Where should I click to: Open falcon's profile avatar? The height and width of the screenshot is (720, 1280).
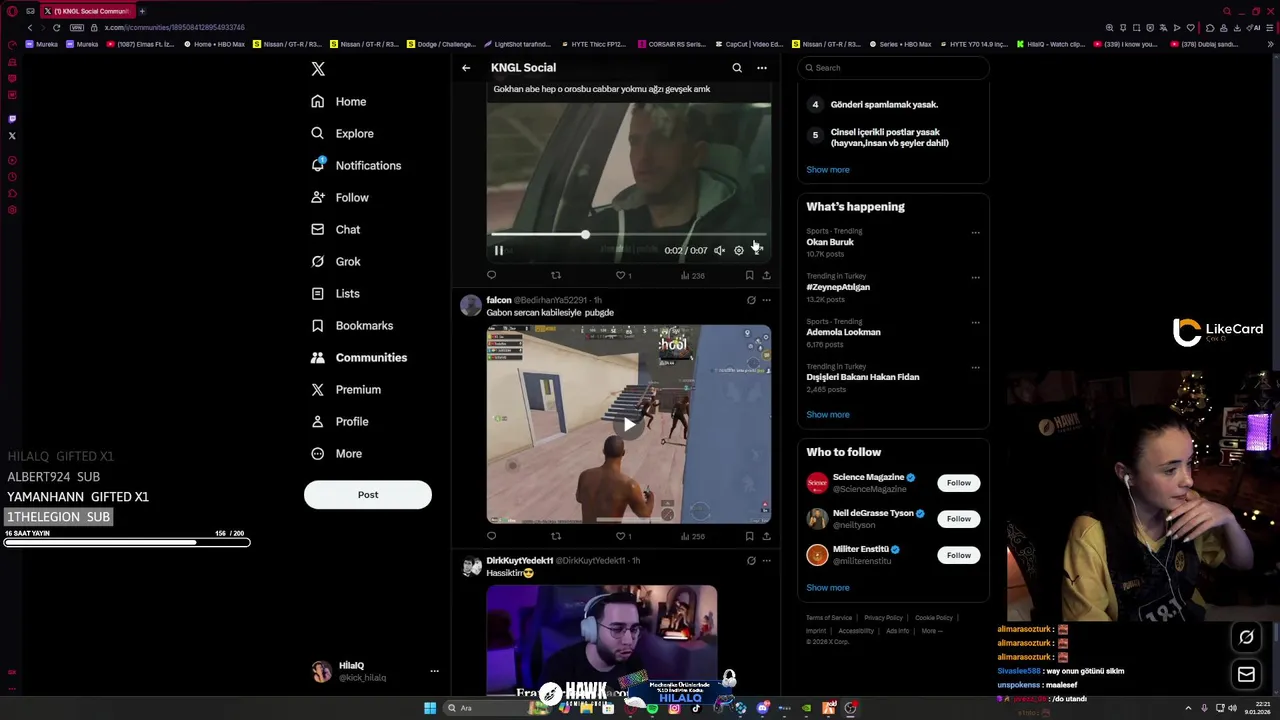tap(471, 305)
